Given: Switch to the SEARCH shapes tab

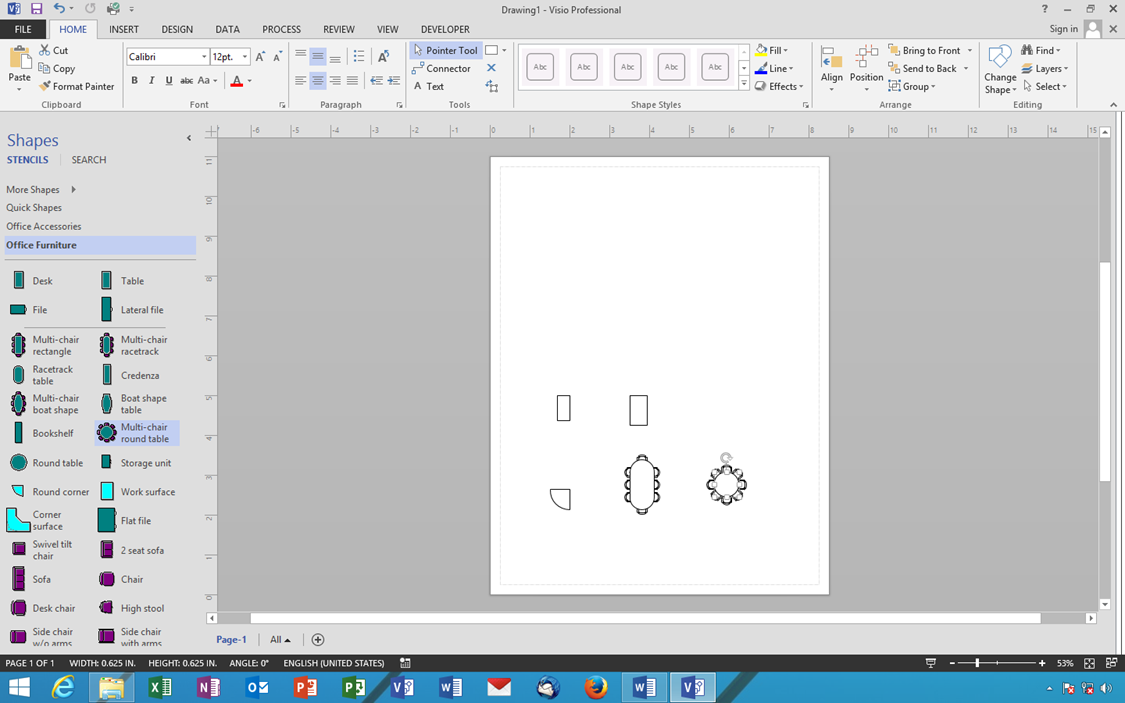Looking at the screenshot, I should click(88, 159).
